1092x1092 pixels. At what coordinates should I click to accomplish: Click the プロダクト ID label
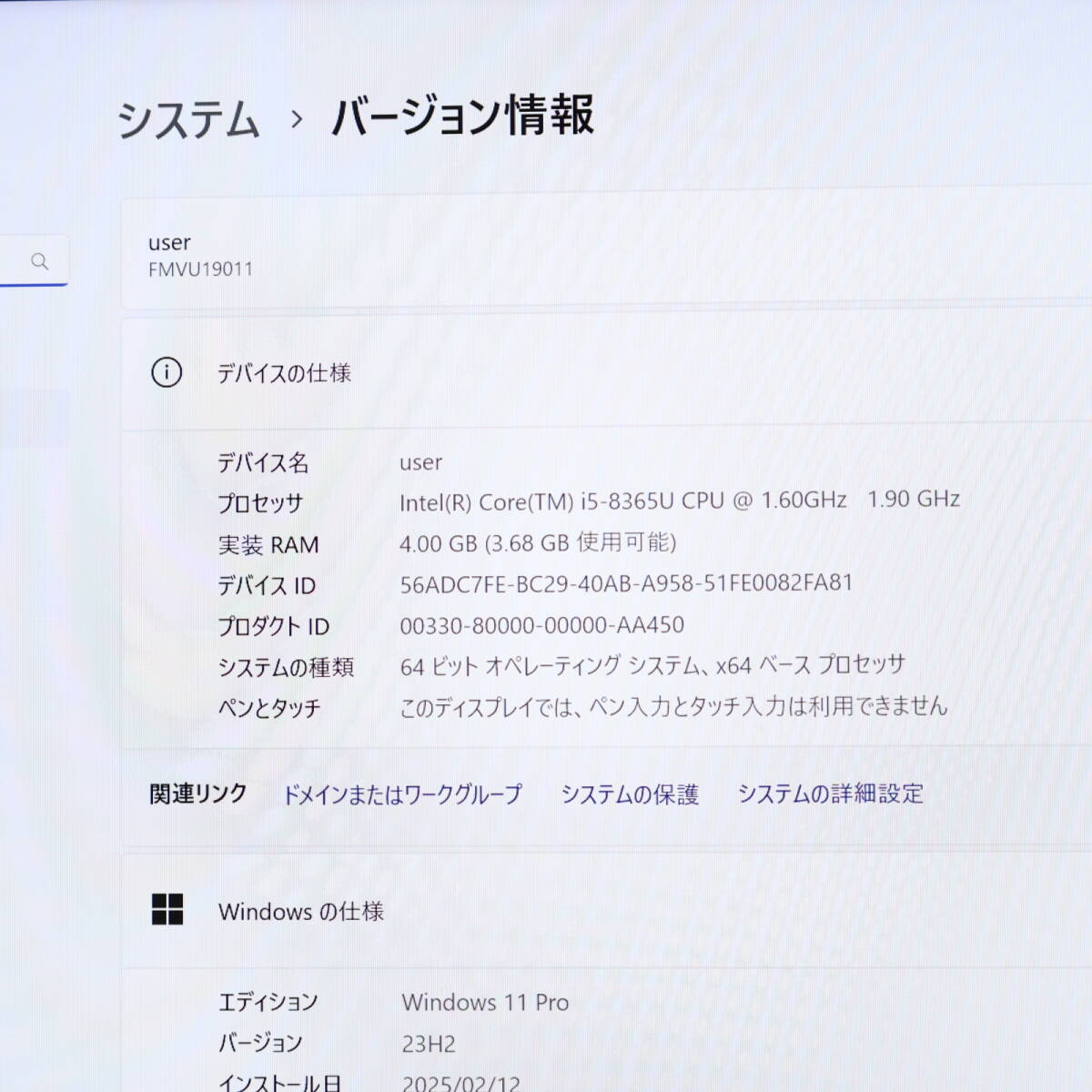[273, 627]
